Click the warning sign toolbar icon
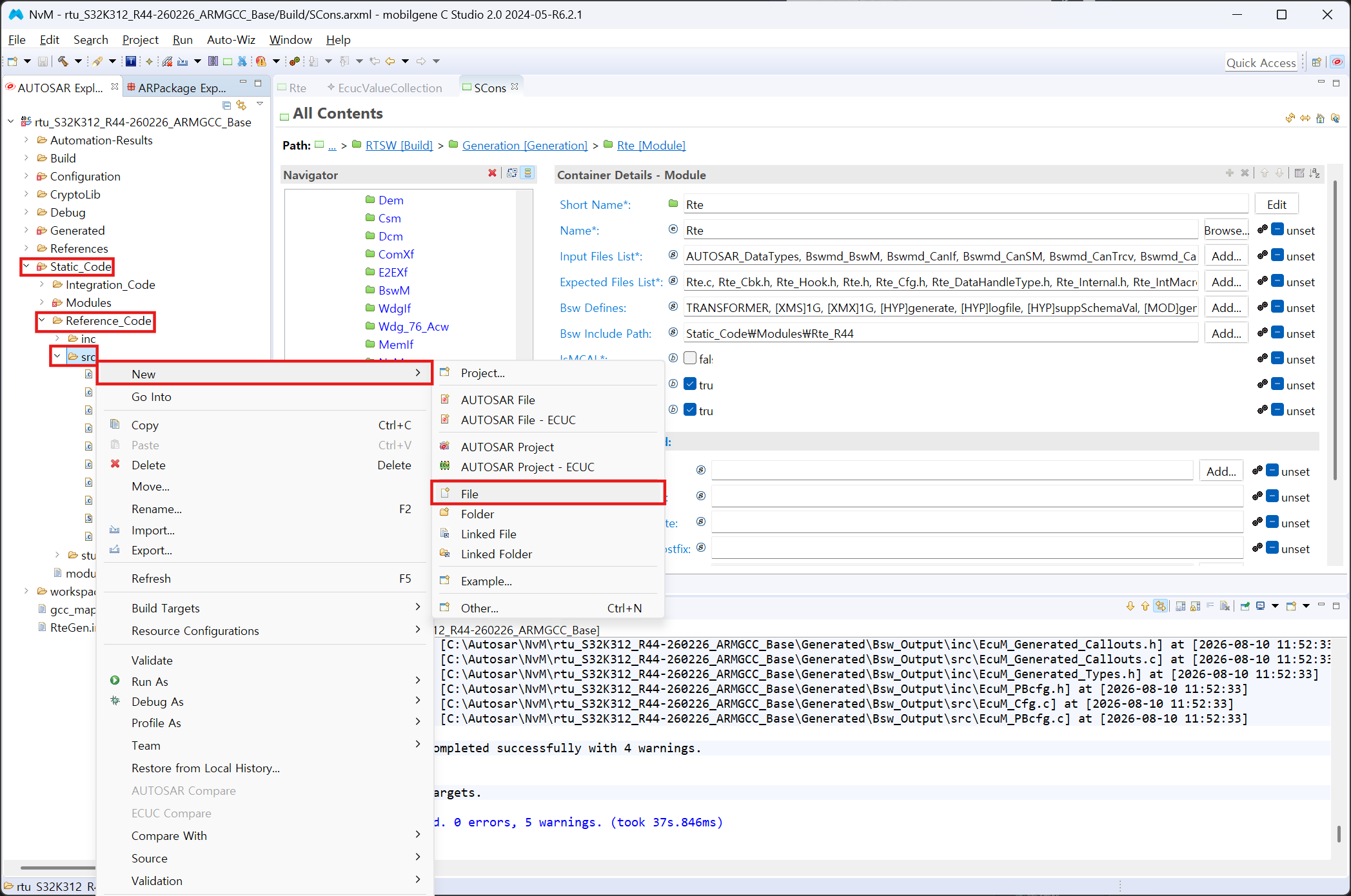Image resolution: width=1351 pixels, height=896 pixels. (261, 61)
